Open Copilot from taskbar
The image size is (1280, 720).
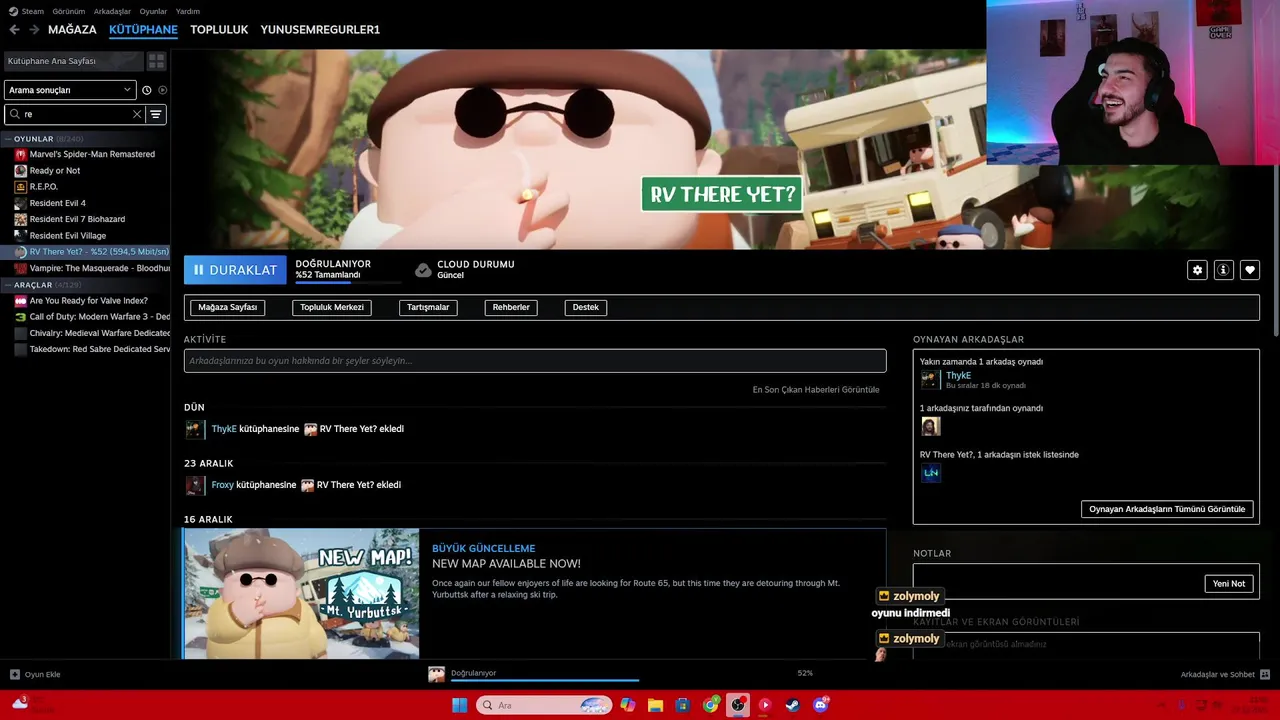click(x=627, y=705)
